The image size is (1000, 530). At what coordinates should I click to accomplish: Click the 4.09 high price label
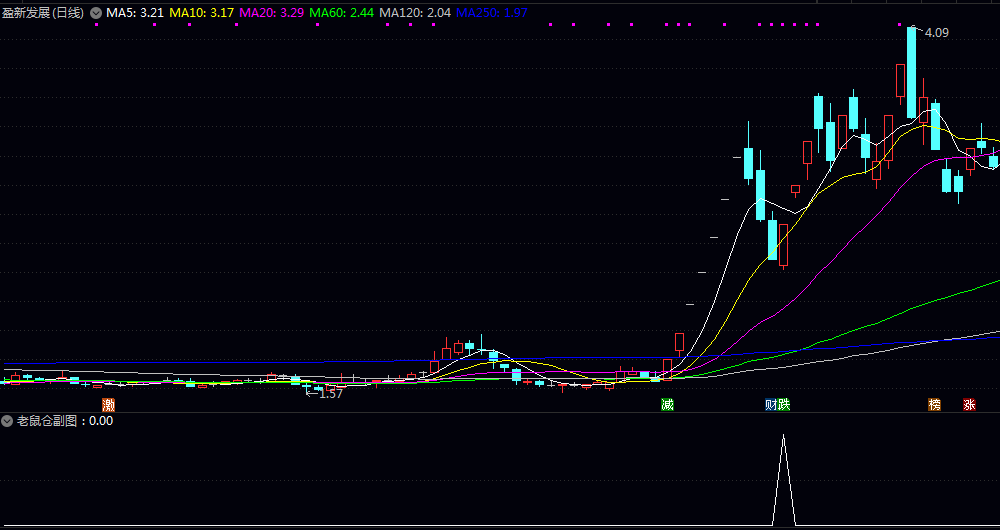[x=936, y=33]
